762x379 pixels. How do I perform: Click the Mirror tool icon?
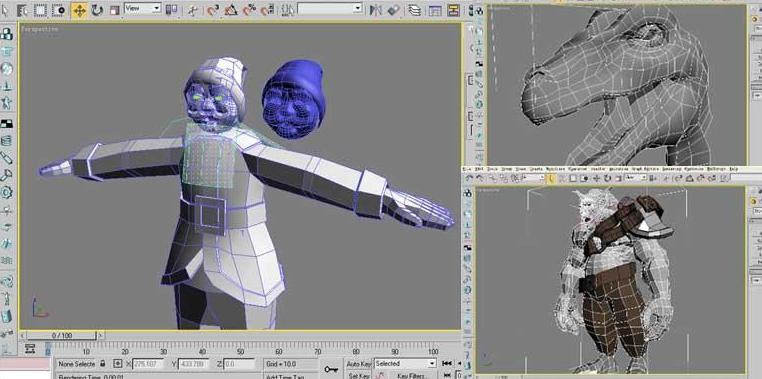coord(376,10)
